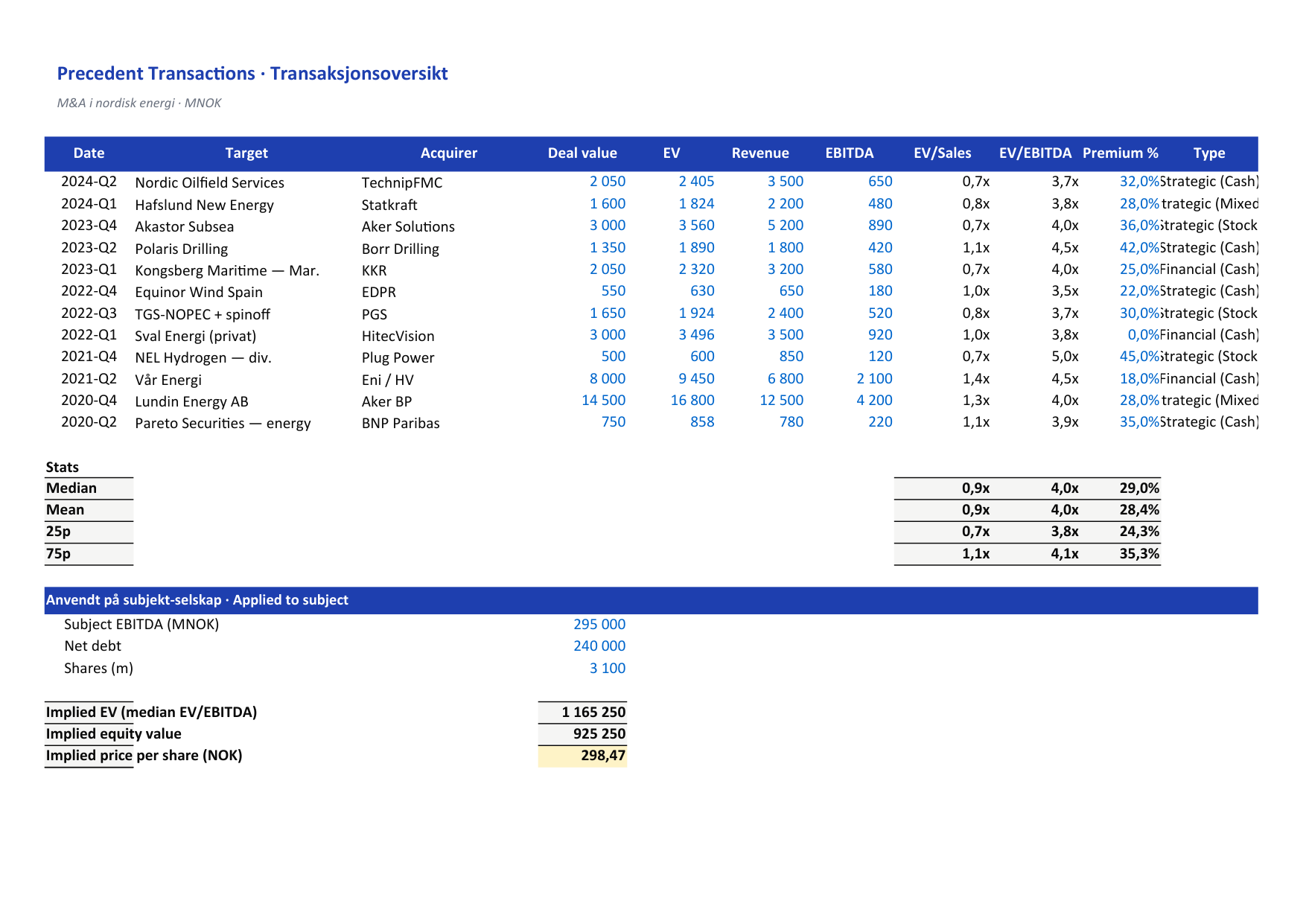Click the Plug Power acquirer cell
This screenshot has width=1306, height=924.
(x=398, y=357)
